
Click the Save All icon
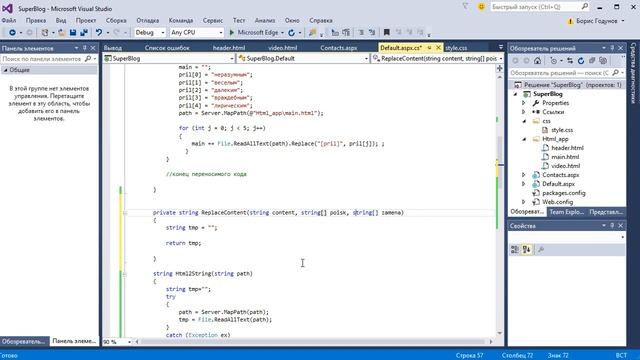pyautogui.click(x=84, y=32)
